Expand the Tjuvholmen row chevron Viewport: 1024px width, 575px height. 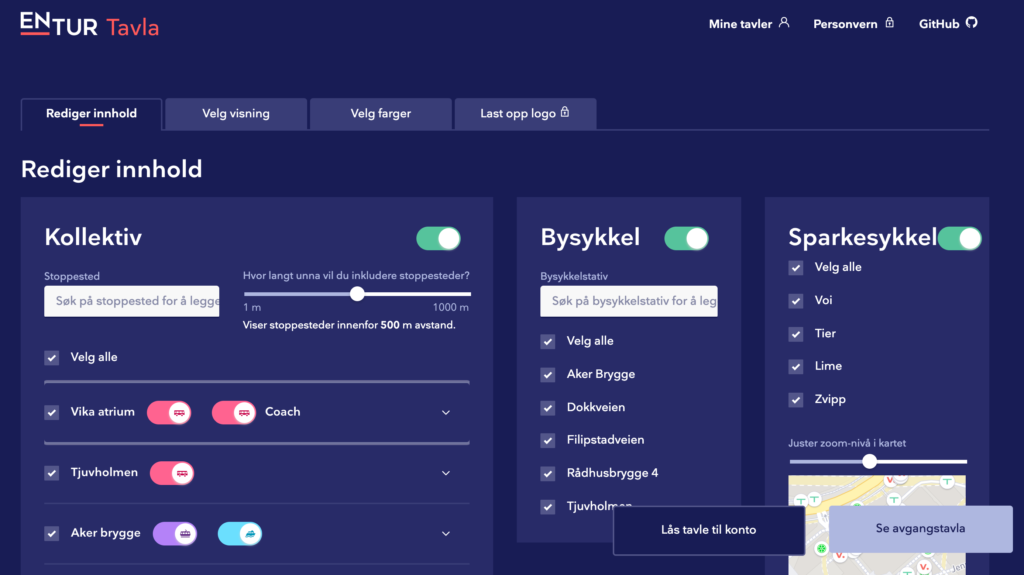tap(446, 473)
